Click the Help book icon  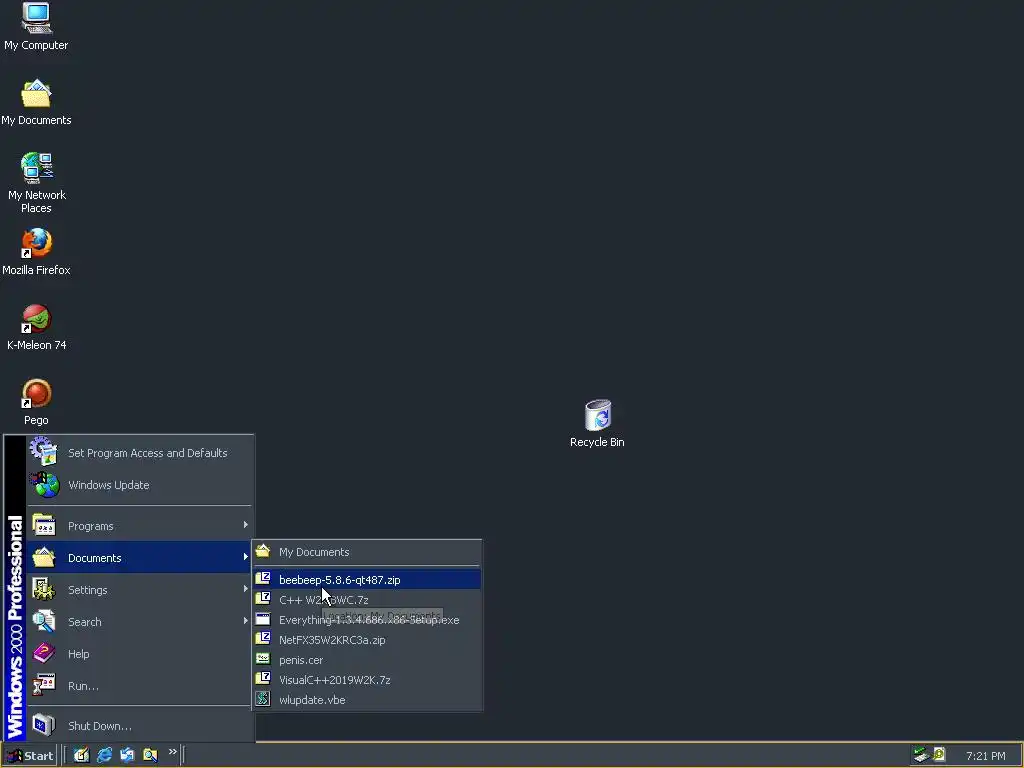tap(44, 653)
